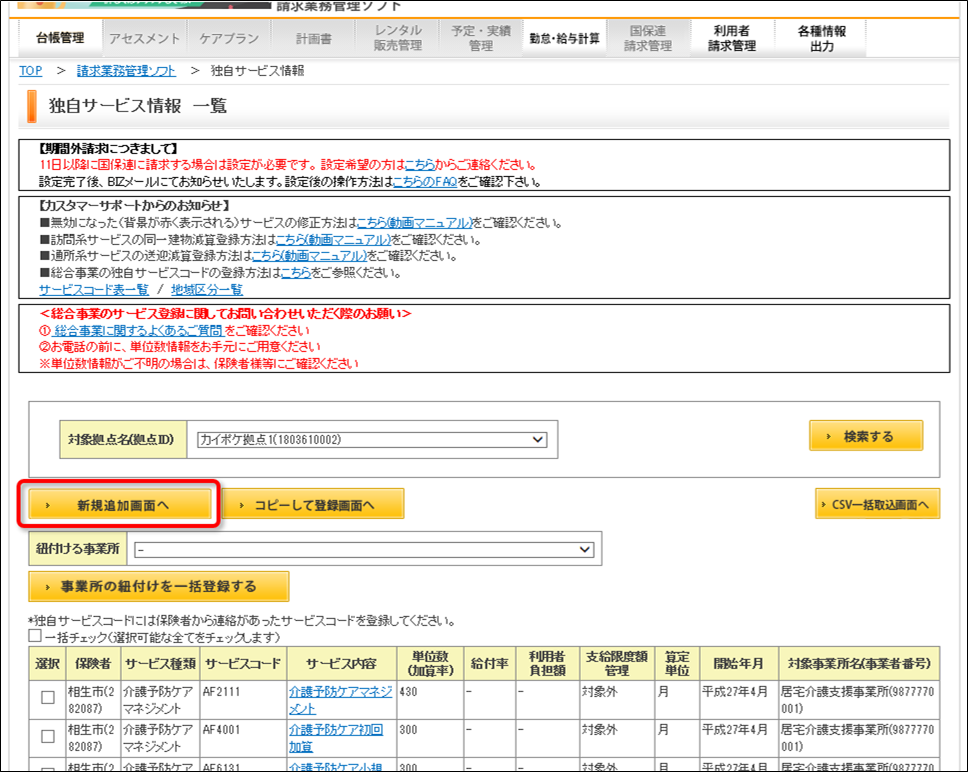Screen dimensions: 968x772
Task: Open the こちらのFAQ link
Action: pos(425,182)
